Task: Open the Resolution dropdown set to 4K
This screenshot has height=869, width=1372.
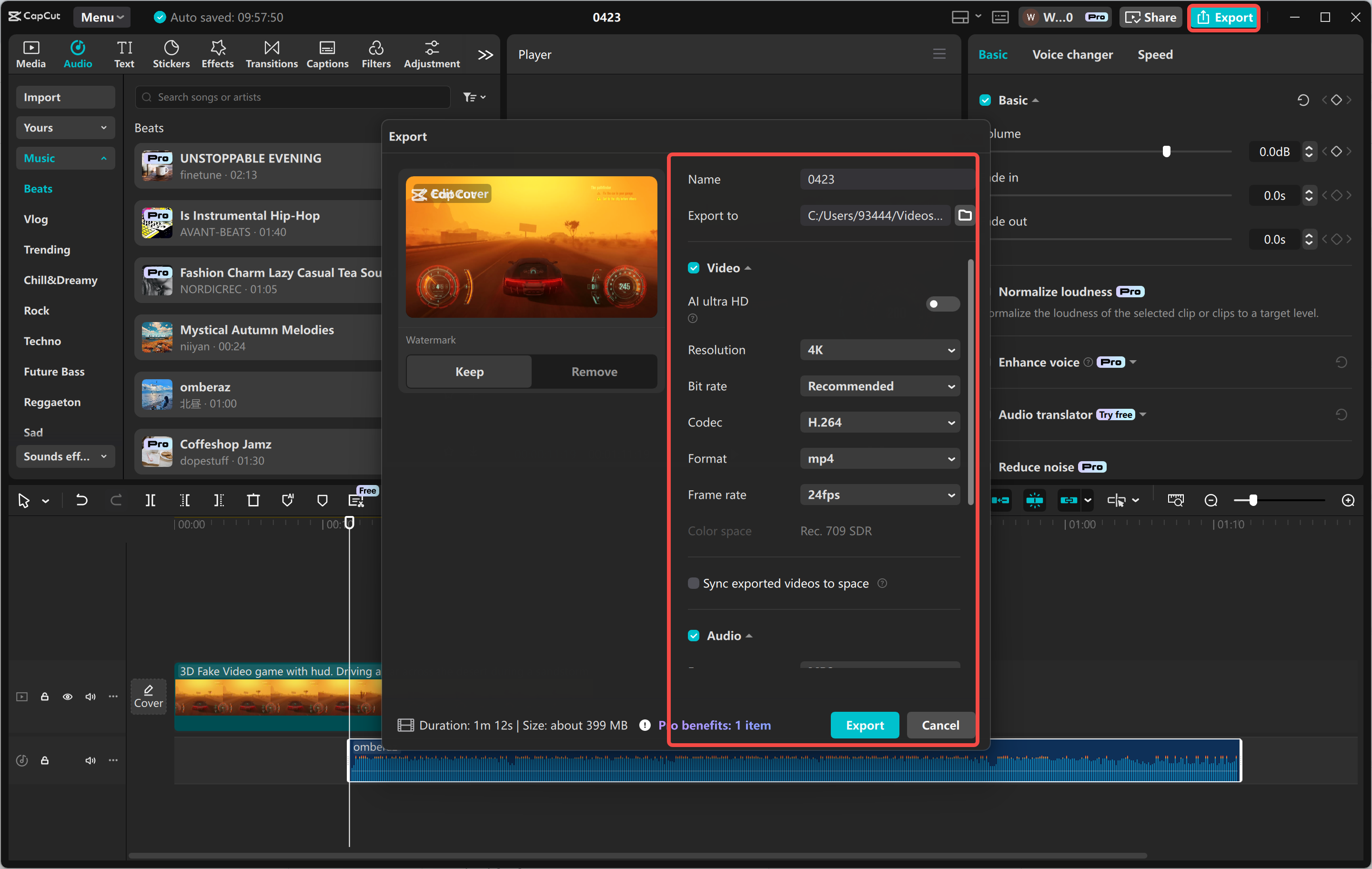Action: click(879, 349)
